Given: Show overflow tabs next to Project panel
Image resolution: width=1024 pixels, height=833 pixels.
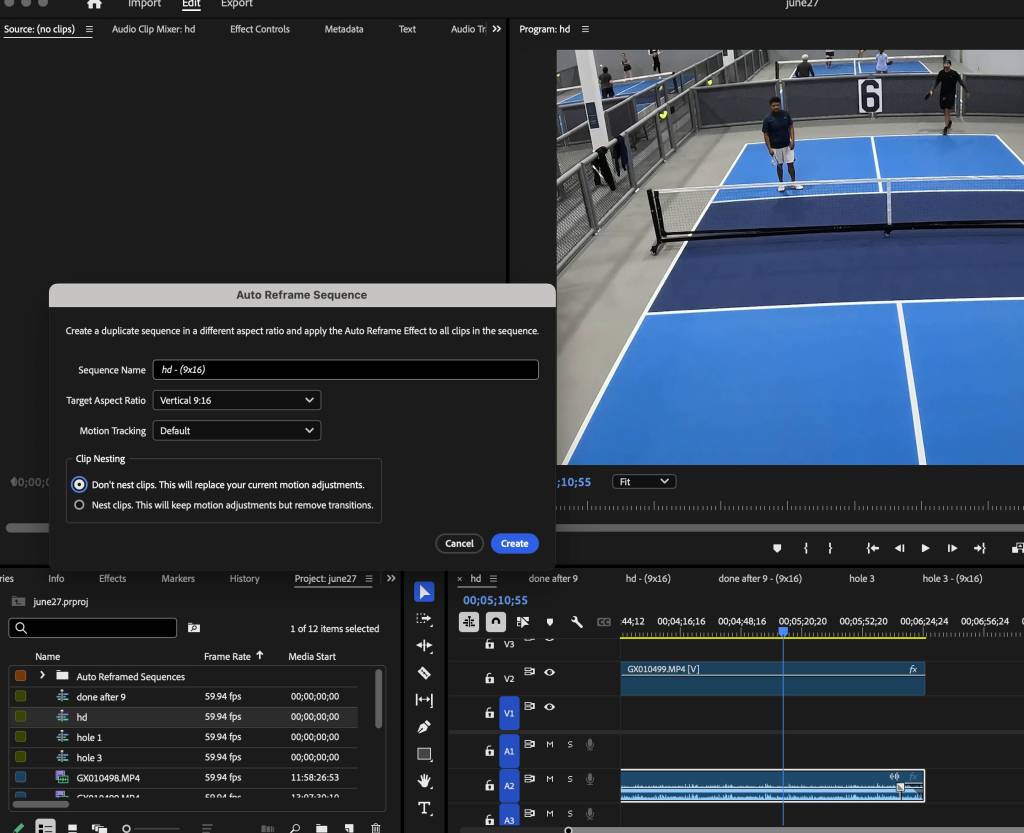Looking at the screenshot, I should tap(391, 578).
